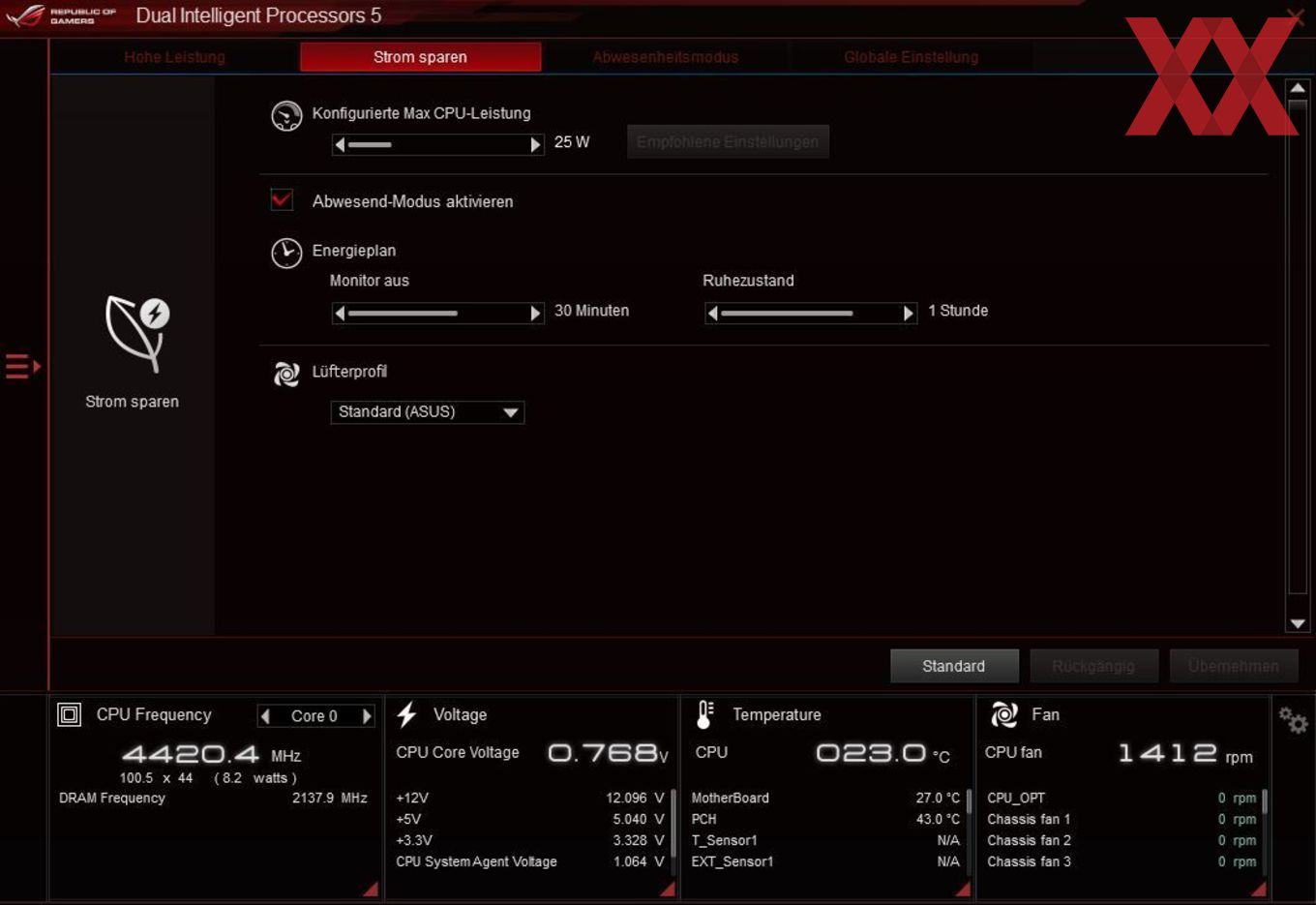Click the Energieplan clock icon
Viewport: 1316px width, 905px height.
click(x=286, y=253)
